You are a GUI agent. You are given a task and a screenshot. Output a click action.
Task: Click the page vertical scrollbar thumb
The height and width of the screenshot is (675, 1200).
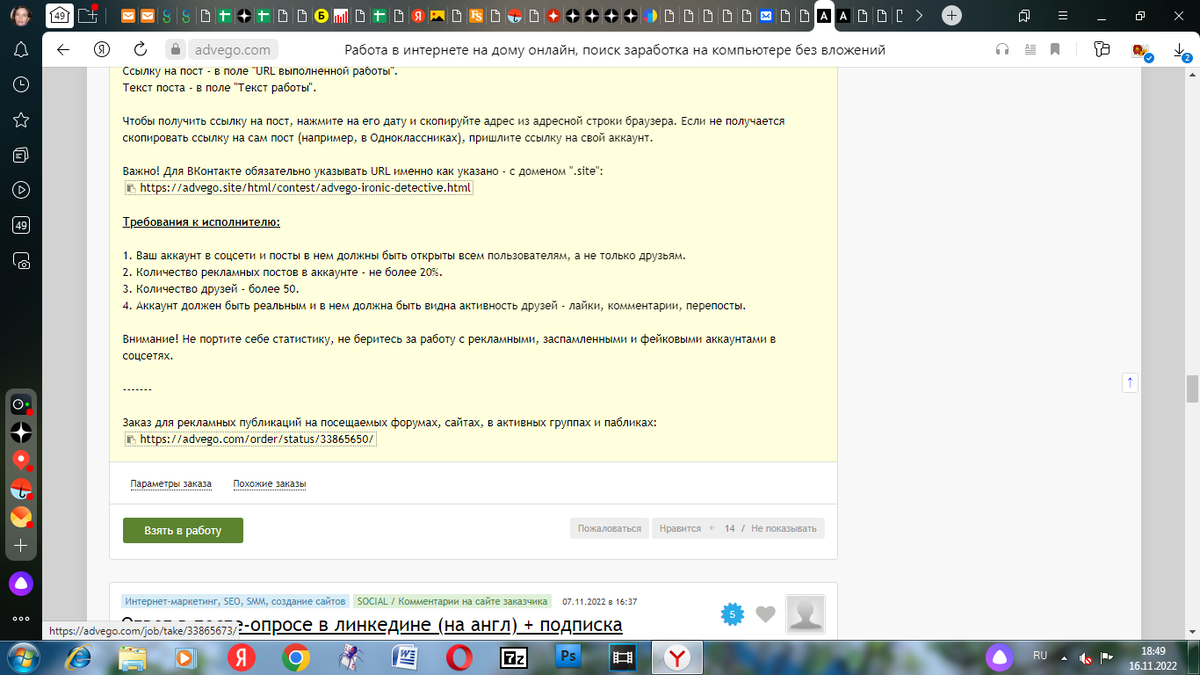point(1192,387)
